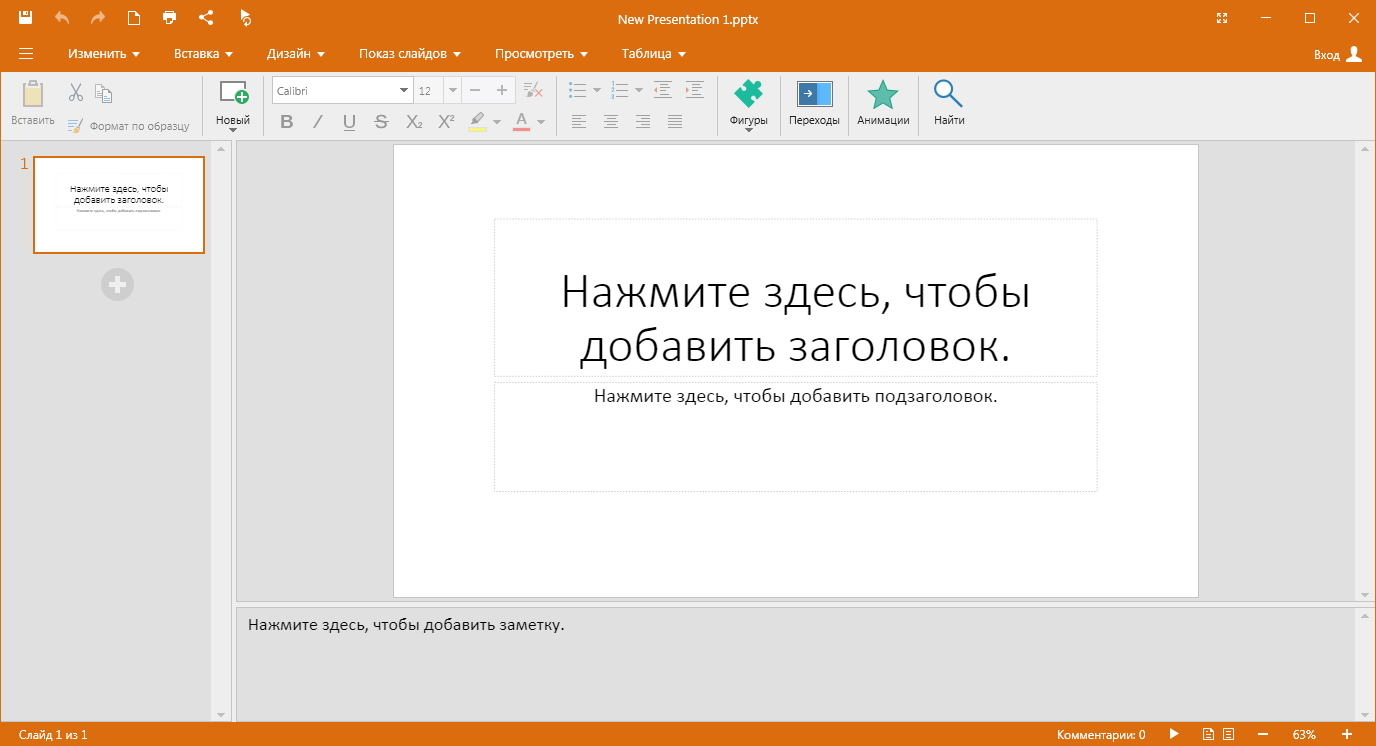Toggle italic text style
The image size is (1376, 746).
(318, 122)
